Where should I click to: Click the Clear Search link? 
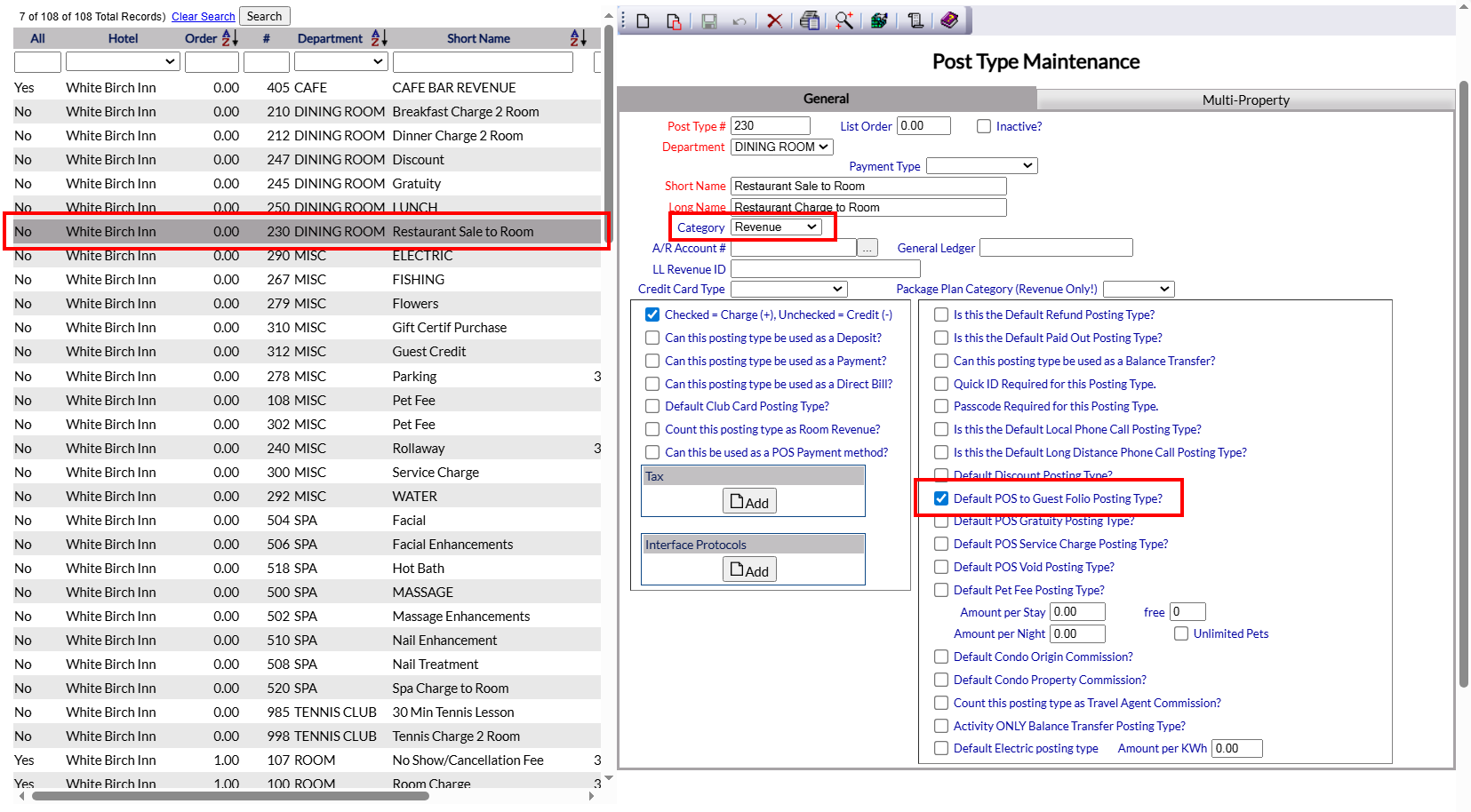[x=204, y=17]
